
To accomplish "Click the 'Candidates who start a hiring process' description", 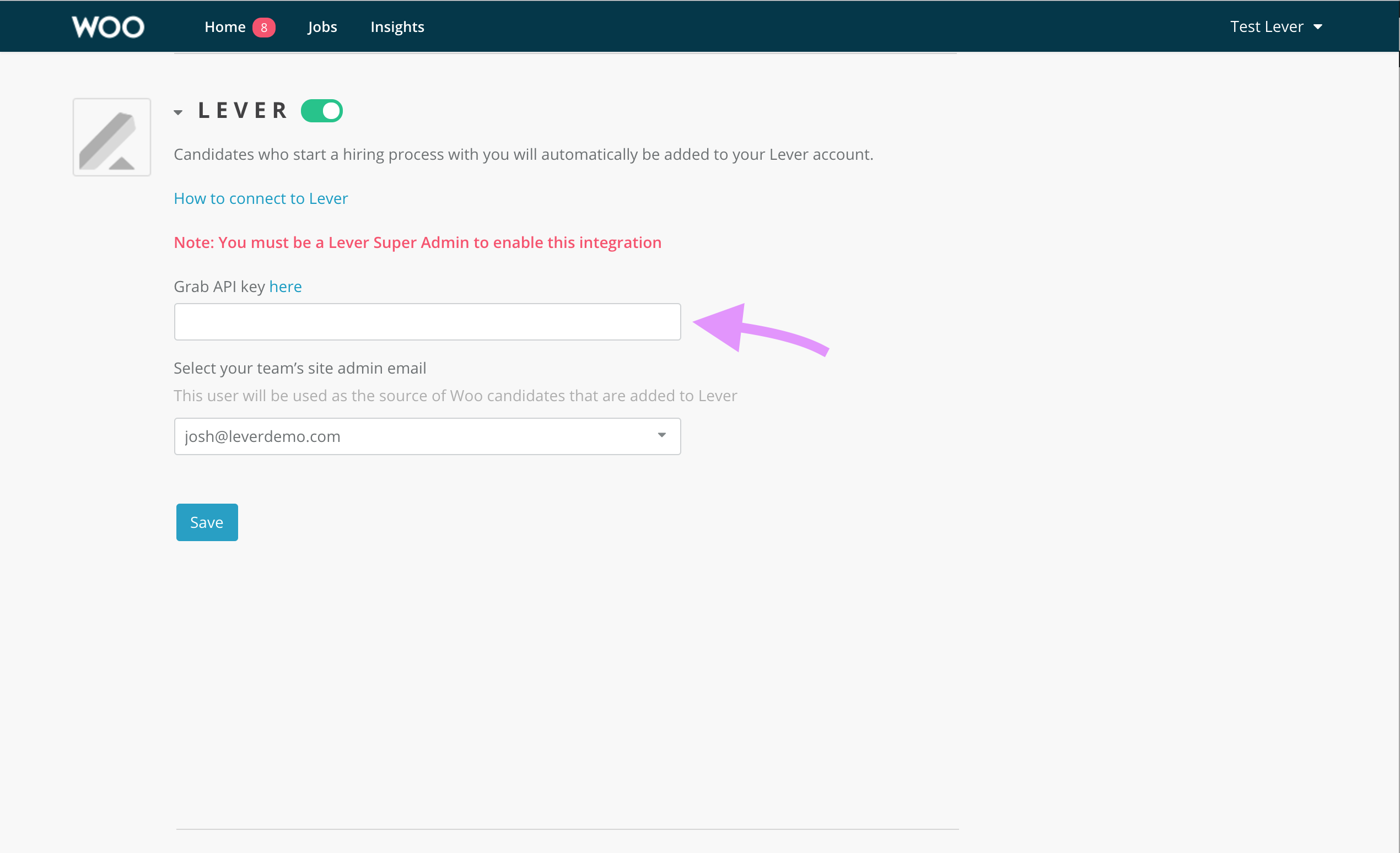I will coord(523,154).
